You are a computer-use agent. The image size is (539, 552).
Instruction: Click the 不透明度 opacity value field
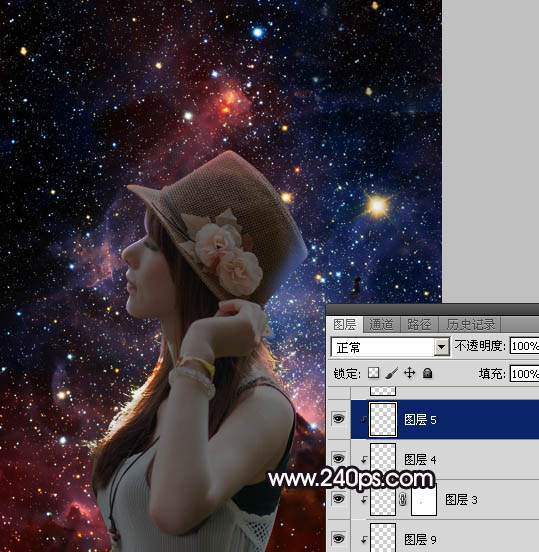(x=525, y=346)
